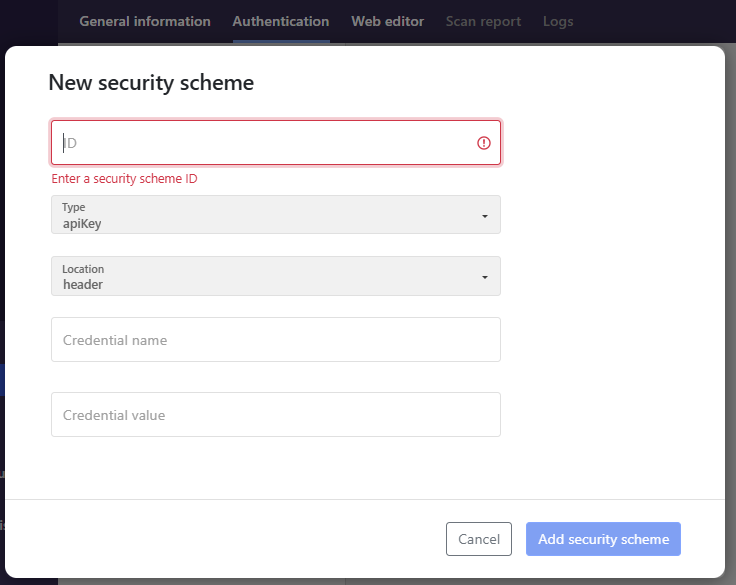Click the 'Location' label in the dropdown
736x585 pixels.
(83, 269)
